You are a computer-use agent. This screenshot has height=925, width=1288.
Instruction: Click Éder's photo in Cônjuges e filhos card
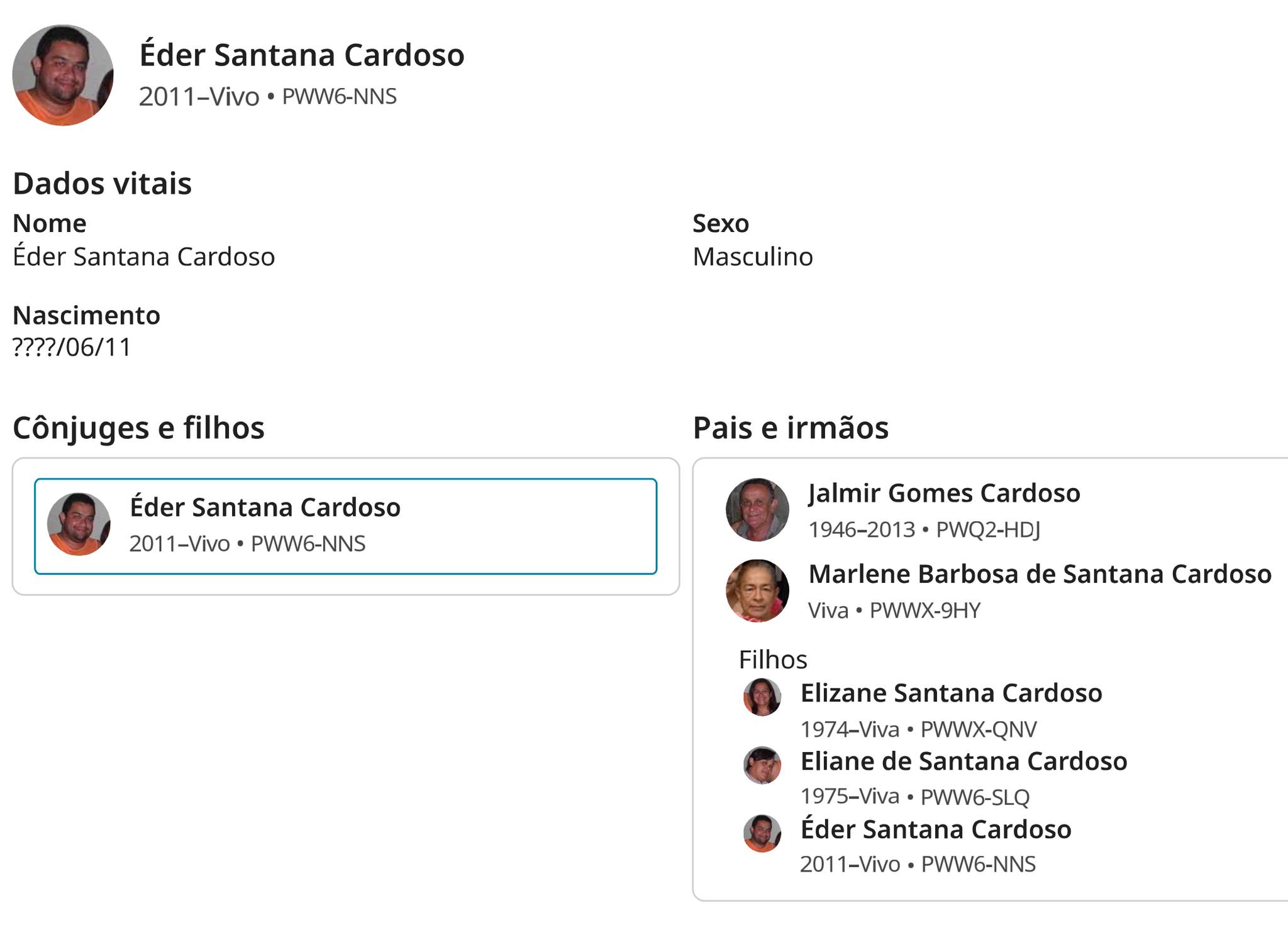pos(79,524)
